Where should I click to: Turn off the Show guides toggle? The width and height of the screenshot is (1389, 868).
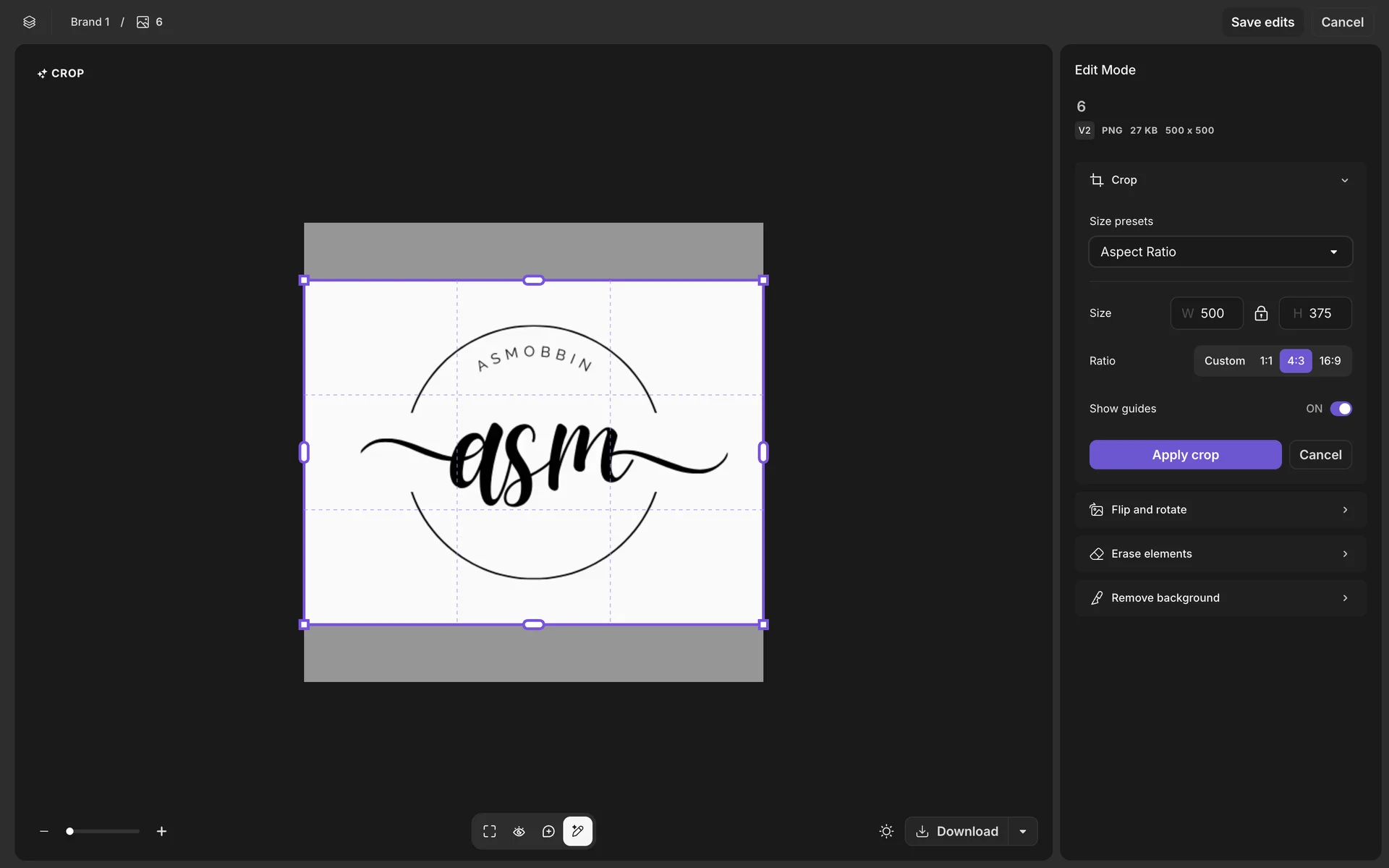pos(1341,409)
